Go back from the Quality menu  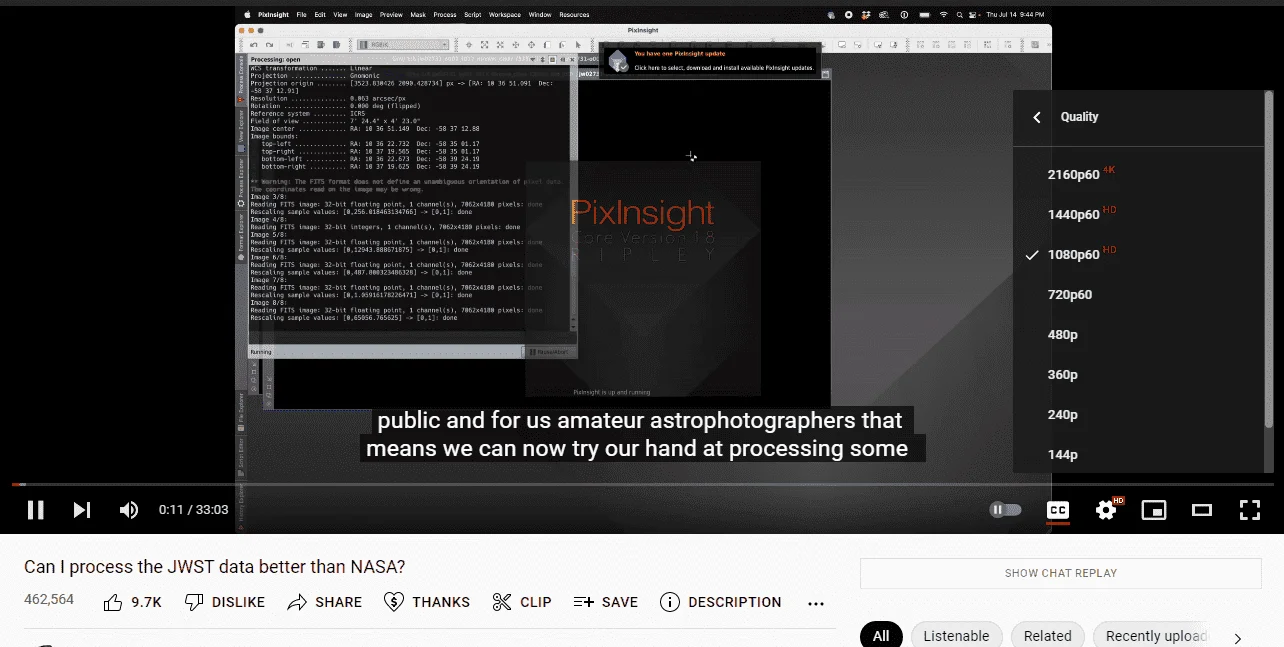coord(1037,117)
